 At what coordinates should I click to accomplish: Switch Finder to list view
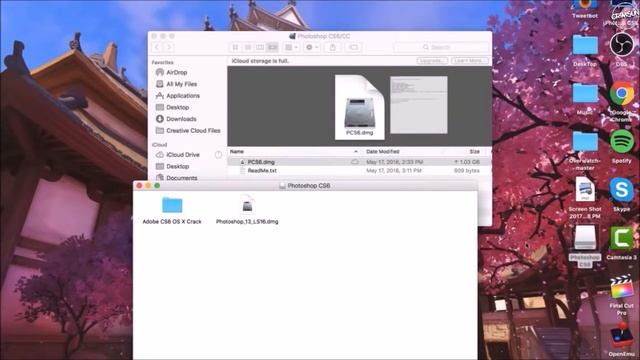tap(248, 47)
